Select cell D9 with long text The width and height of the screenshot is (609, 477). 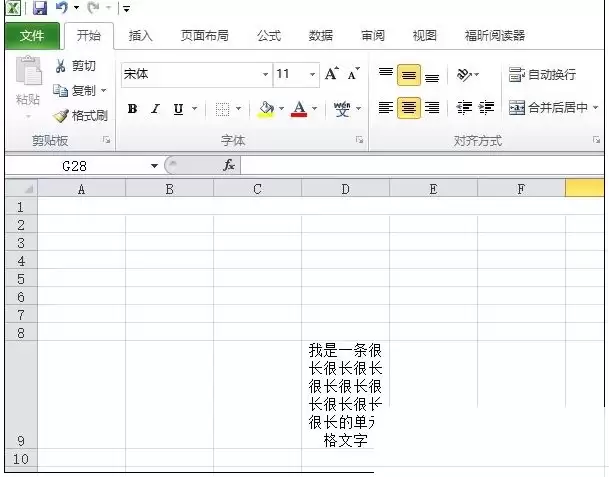click(345, 394)
